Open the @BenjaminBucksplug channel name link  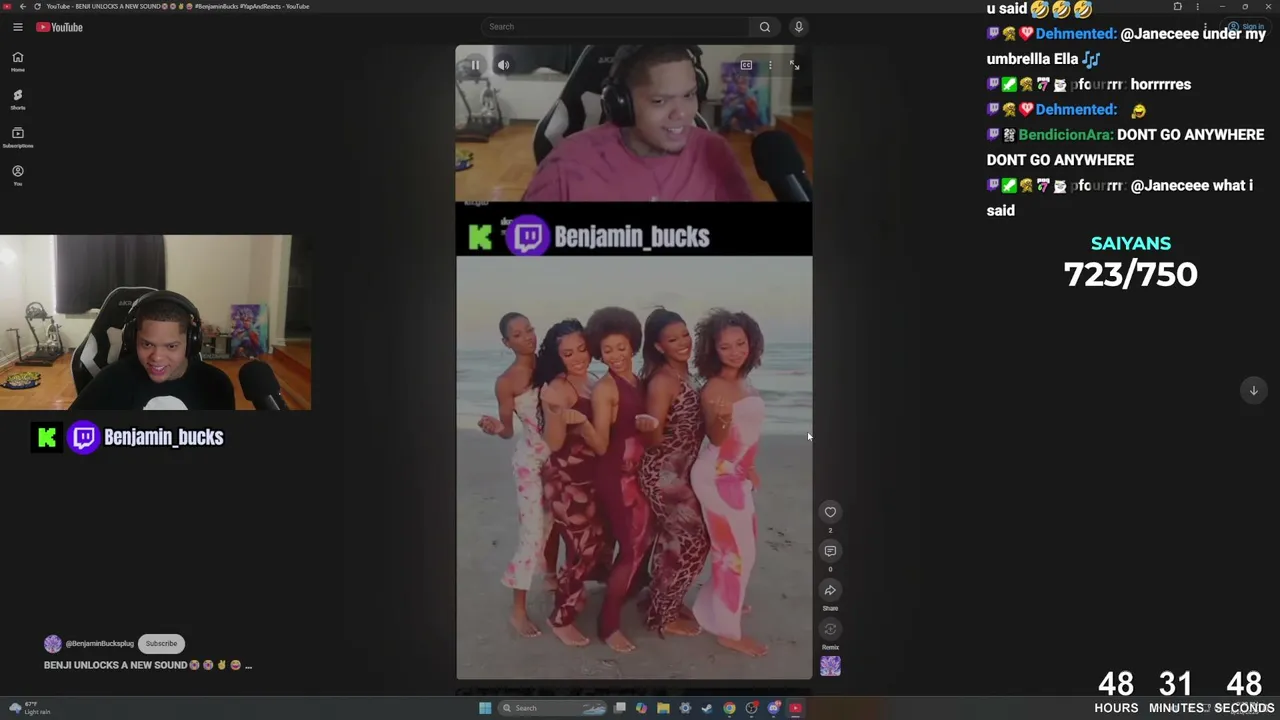pos(99,644)
